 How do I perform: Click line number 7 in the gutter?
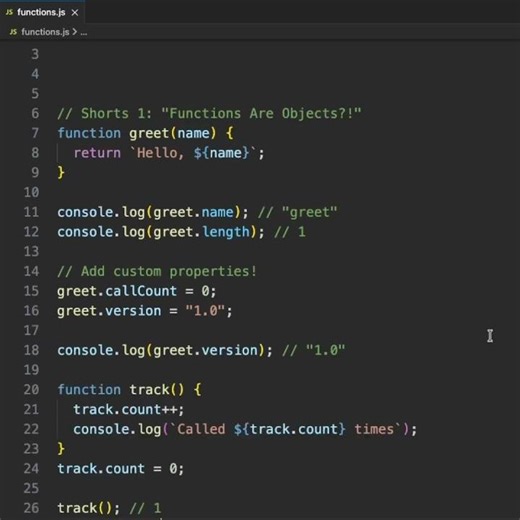[35, 133]
